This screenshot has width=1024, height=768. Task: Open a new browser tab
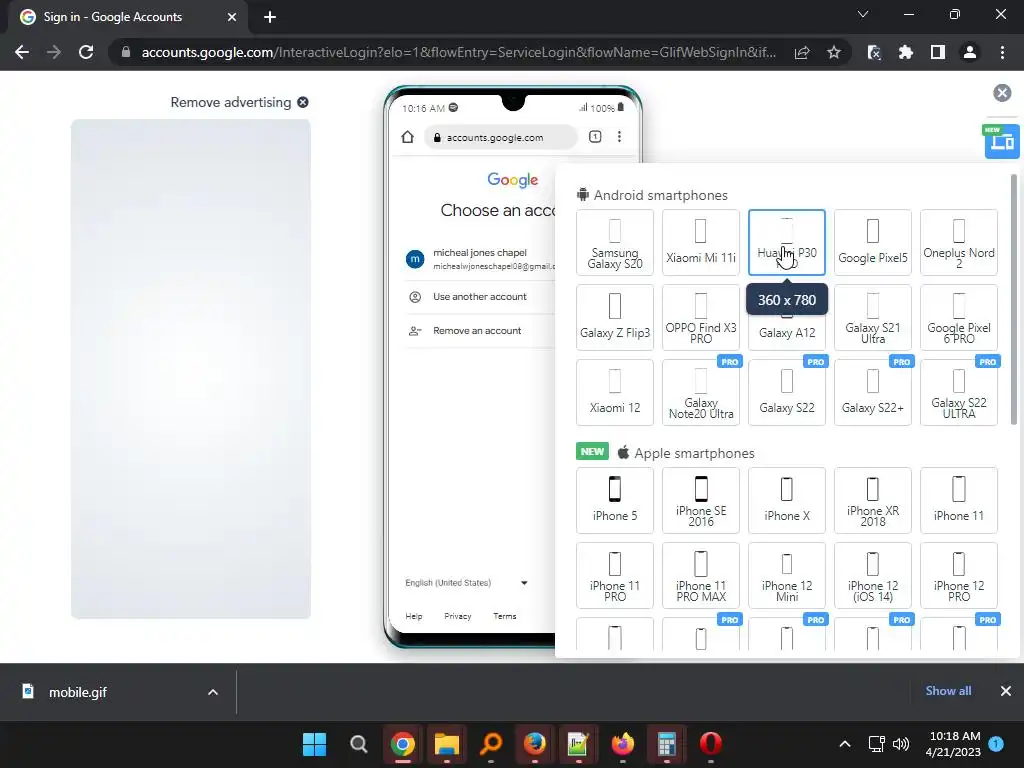(x=270, y=17)
